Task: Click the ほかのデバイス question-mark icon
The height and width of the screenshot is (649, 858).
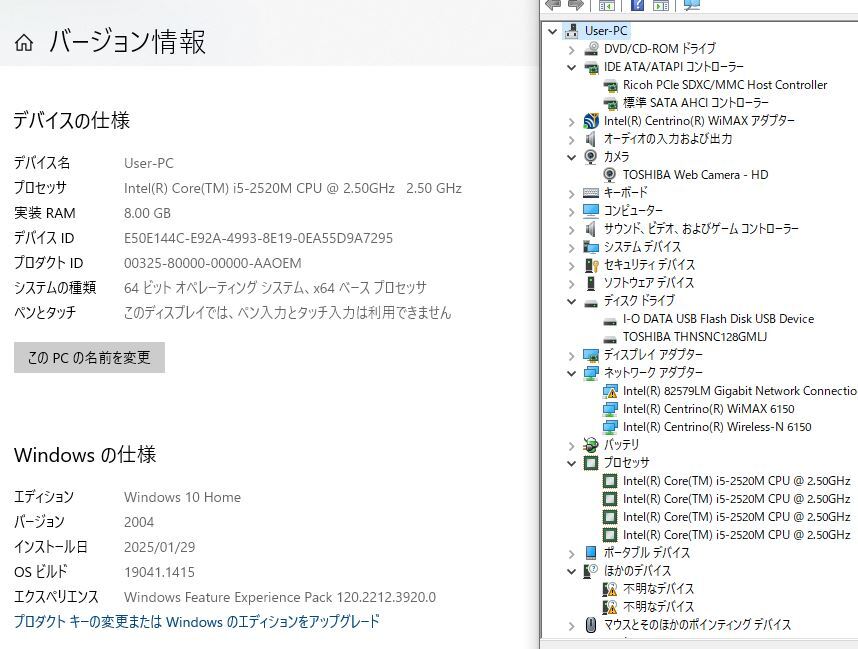Action: pos(591,571)
